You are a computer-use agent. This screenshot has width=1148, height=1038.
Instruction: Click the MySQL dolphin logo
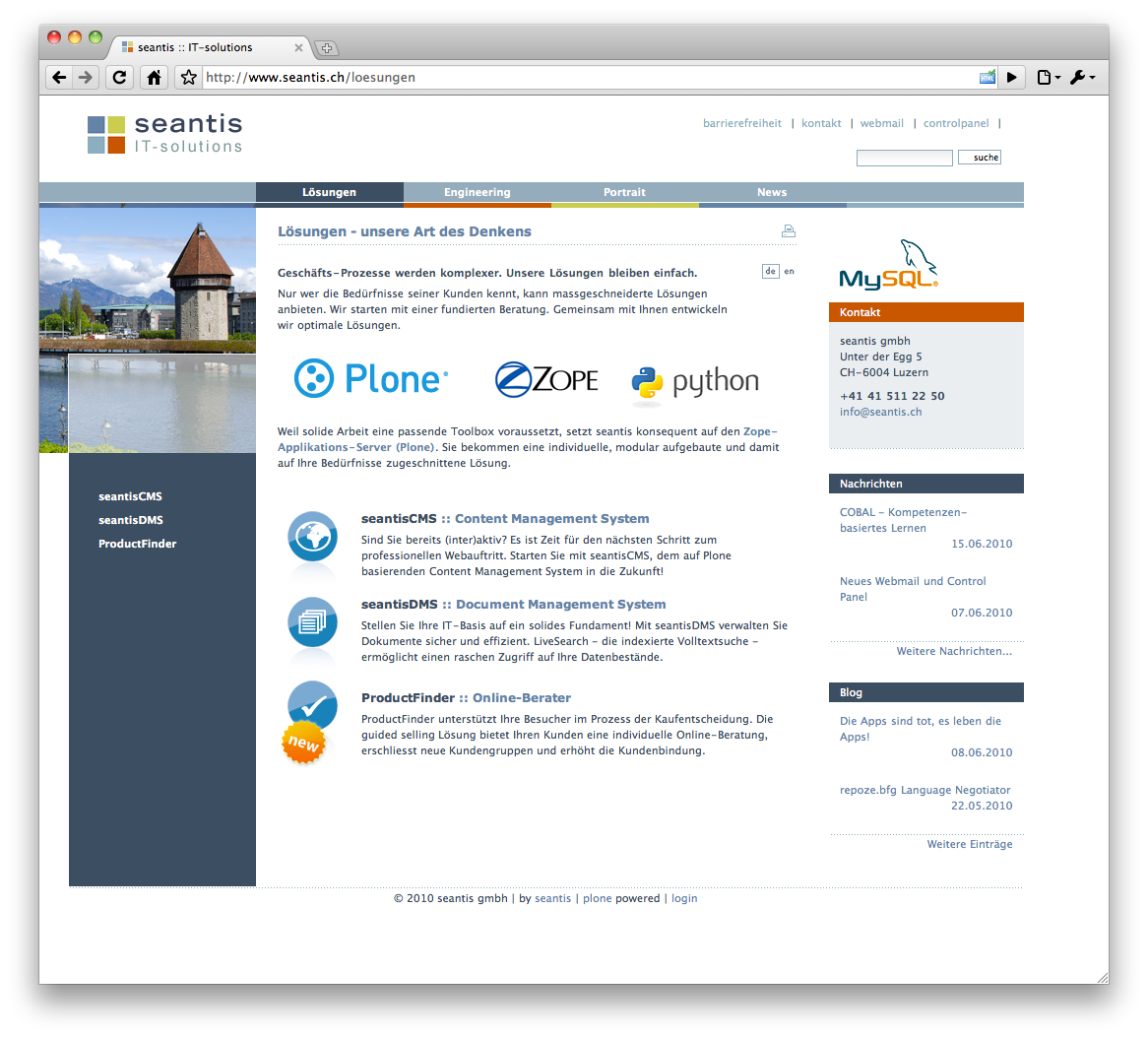coord(889,265)
